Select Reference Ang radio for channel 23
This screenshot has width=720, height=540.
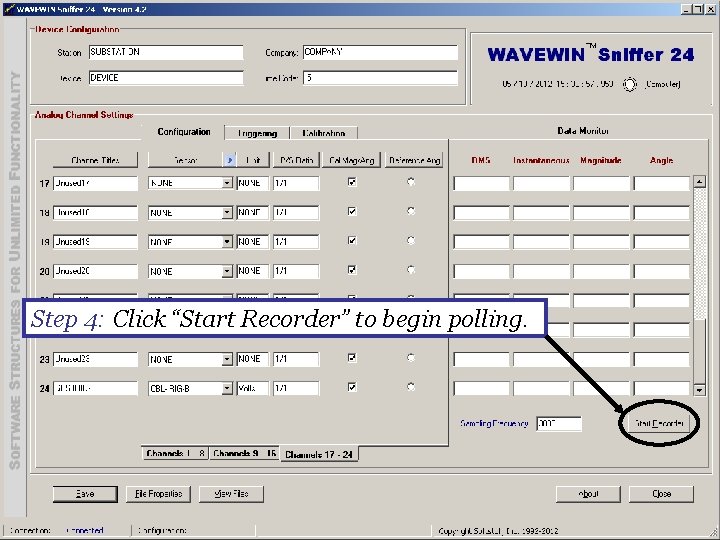[411, 358]
